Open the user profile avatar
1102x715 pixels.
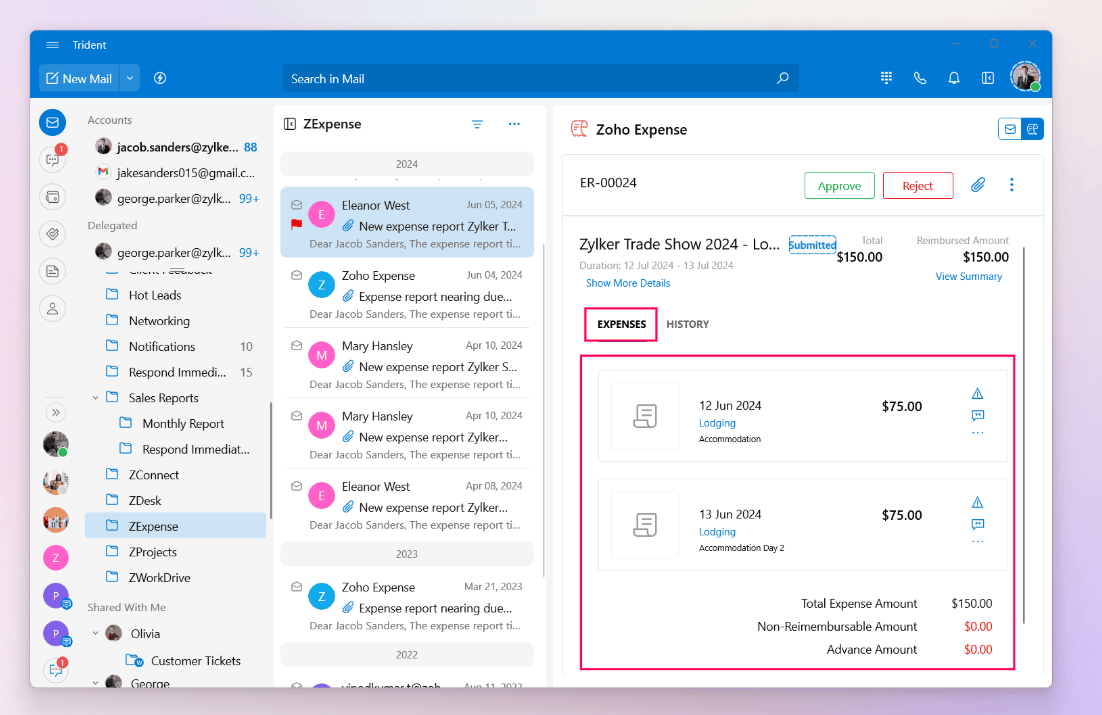pos(1025,77)
